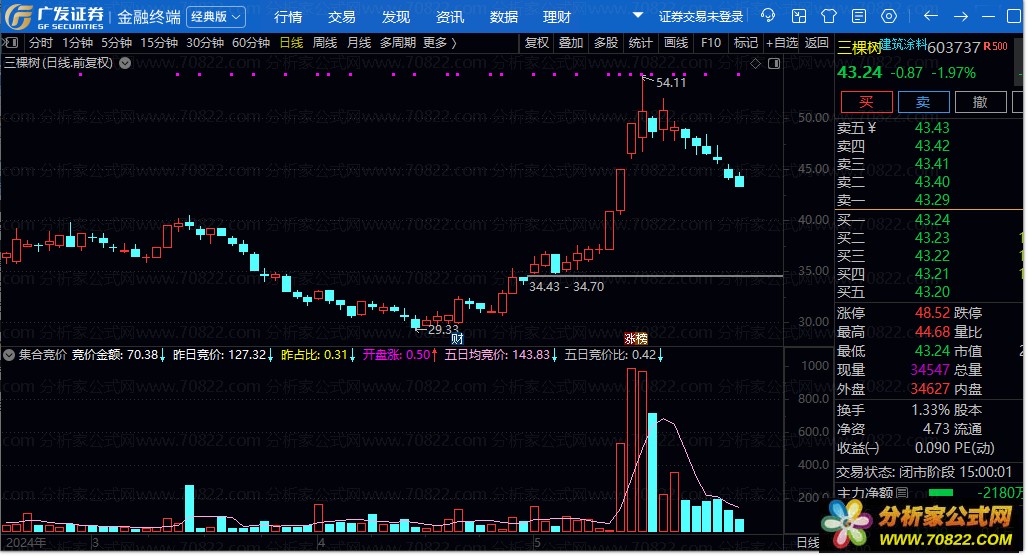Click the 卖五 price 43.43

(932, 128)
